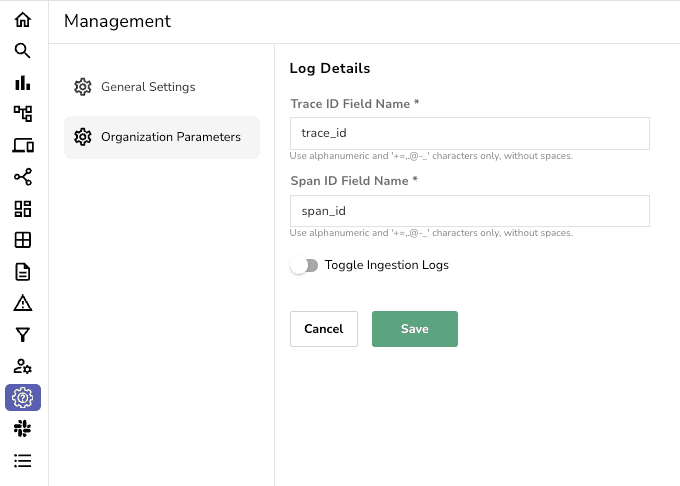Open Streams using the four-pane grid icon

(x=23, y=240)
